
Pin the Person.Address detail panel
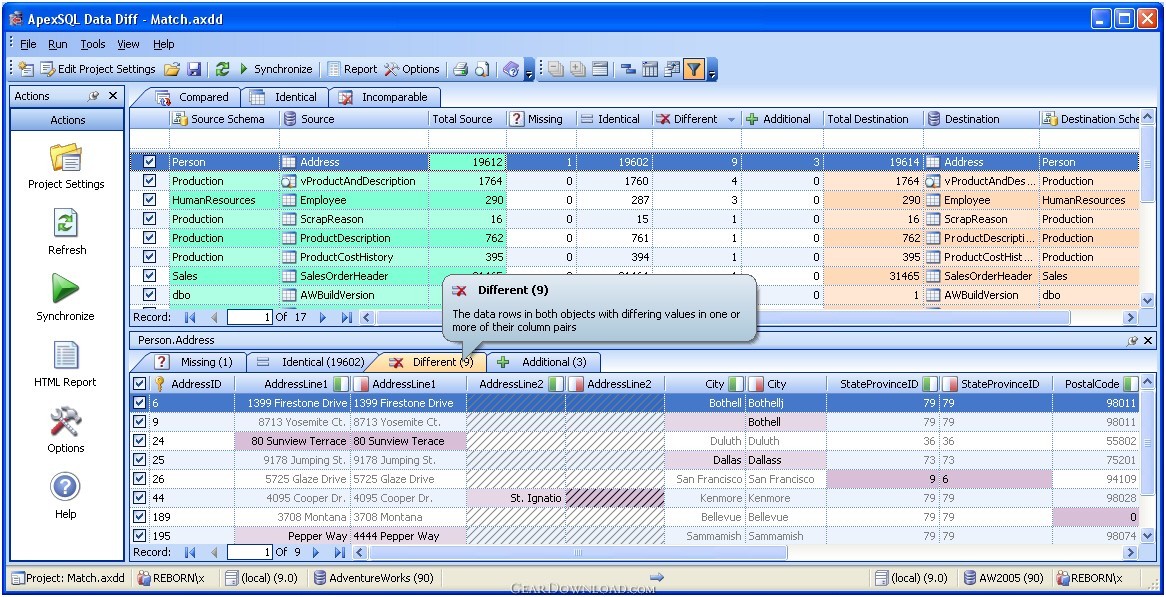point(1133,341)
